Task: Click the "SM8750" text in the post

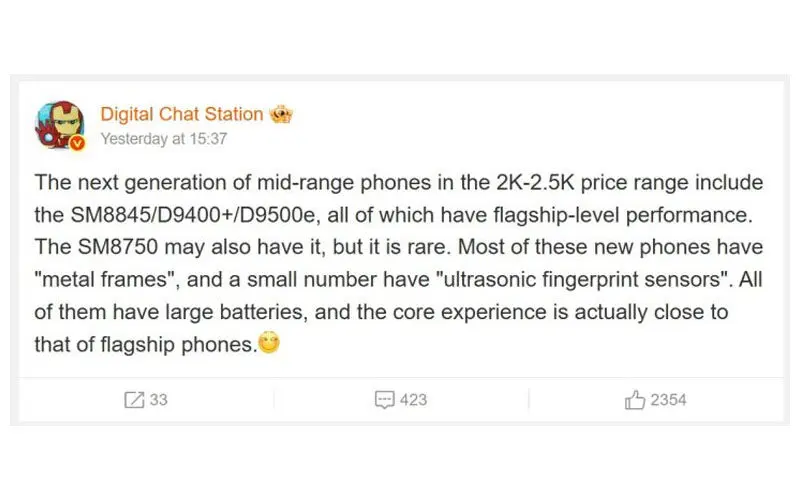Action: click(x=107, y=248)
